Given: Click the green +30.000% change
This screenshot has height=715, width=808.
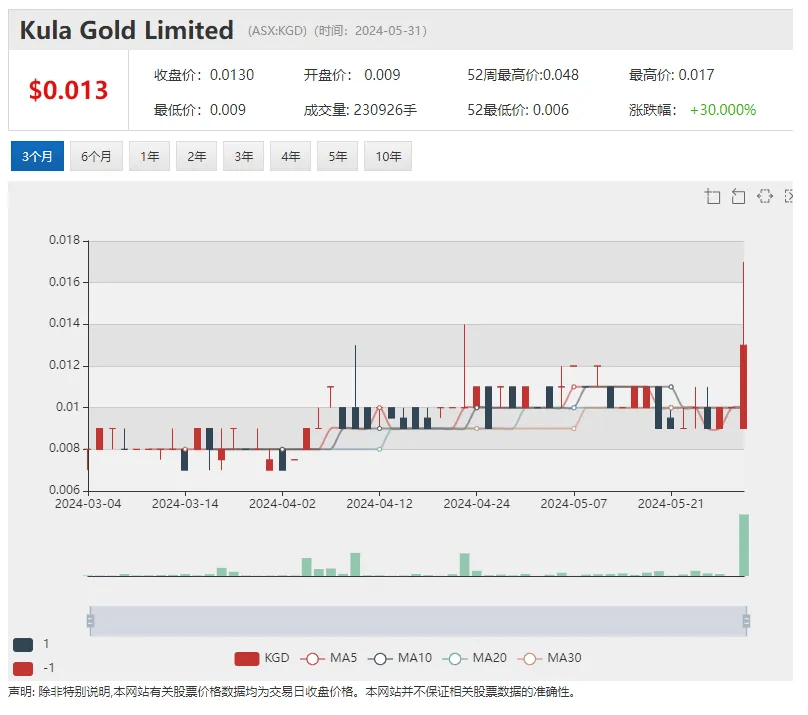Looking at the screenshot, I should click(x=723, y=110).
